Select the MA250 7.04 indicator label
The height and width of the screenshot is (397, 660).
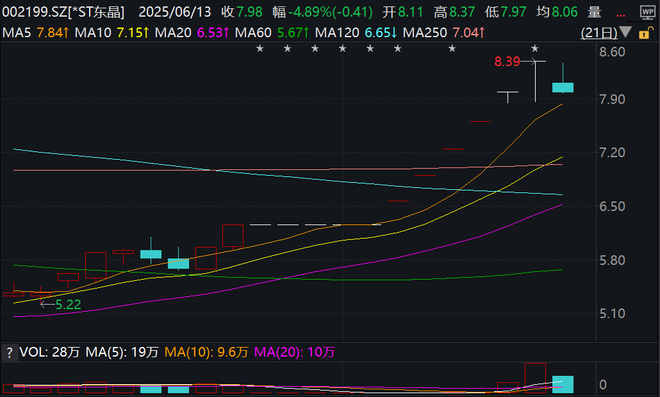[x=444, y=32]
